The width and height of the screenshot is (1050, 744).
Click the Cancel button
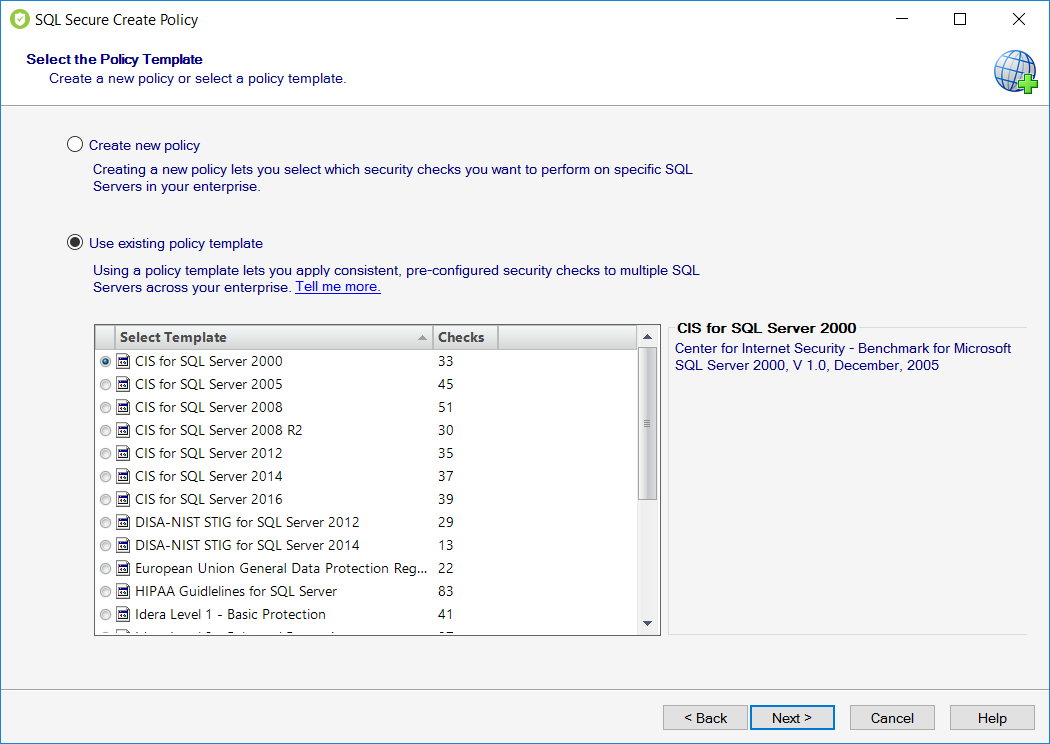tap(892, 718)
